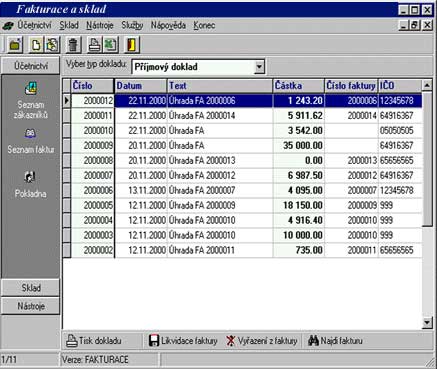Click the Konec menu item
Image resolution: width=437 pixels, height=369 pixels.
coord(204,25)
